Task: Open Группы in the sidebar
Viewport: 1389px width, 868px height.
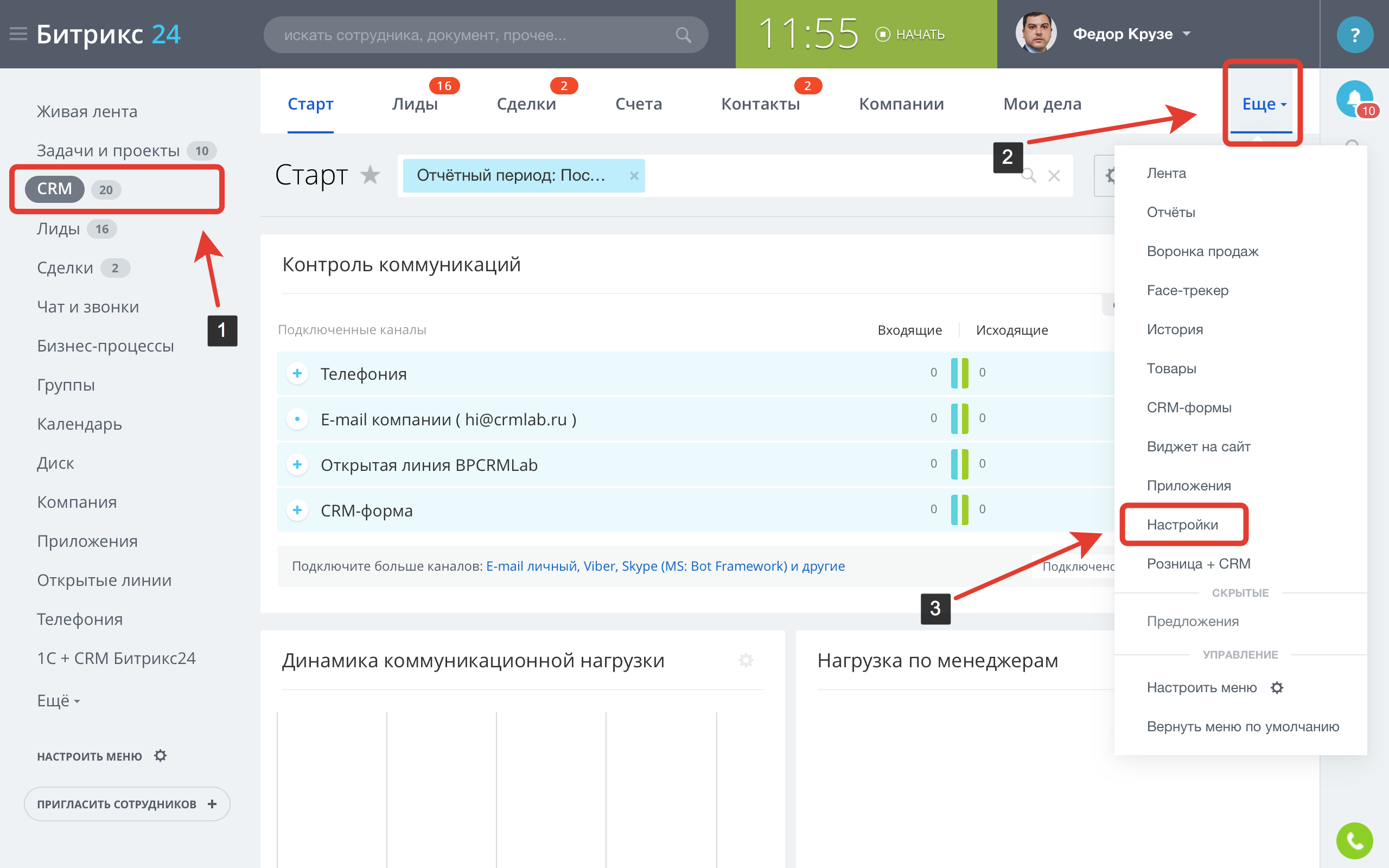Action: click(x=66, y=385)
